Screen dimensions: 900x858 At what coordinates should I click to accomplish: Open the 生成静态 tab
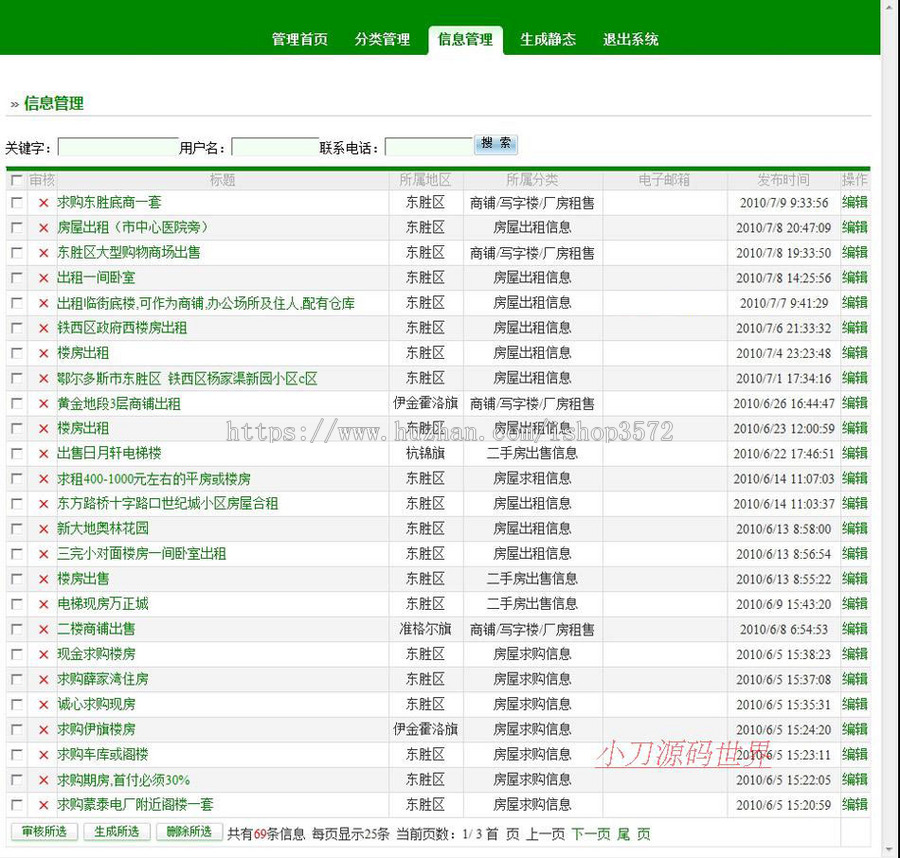click(547, 39)
